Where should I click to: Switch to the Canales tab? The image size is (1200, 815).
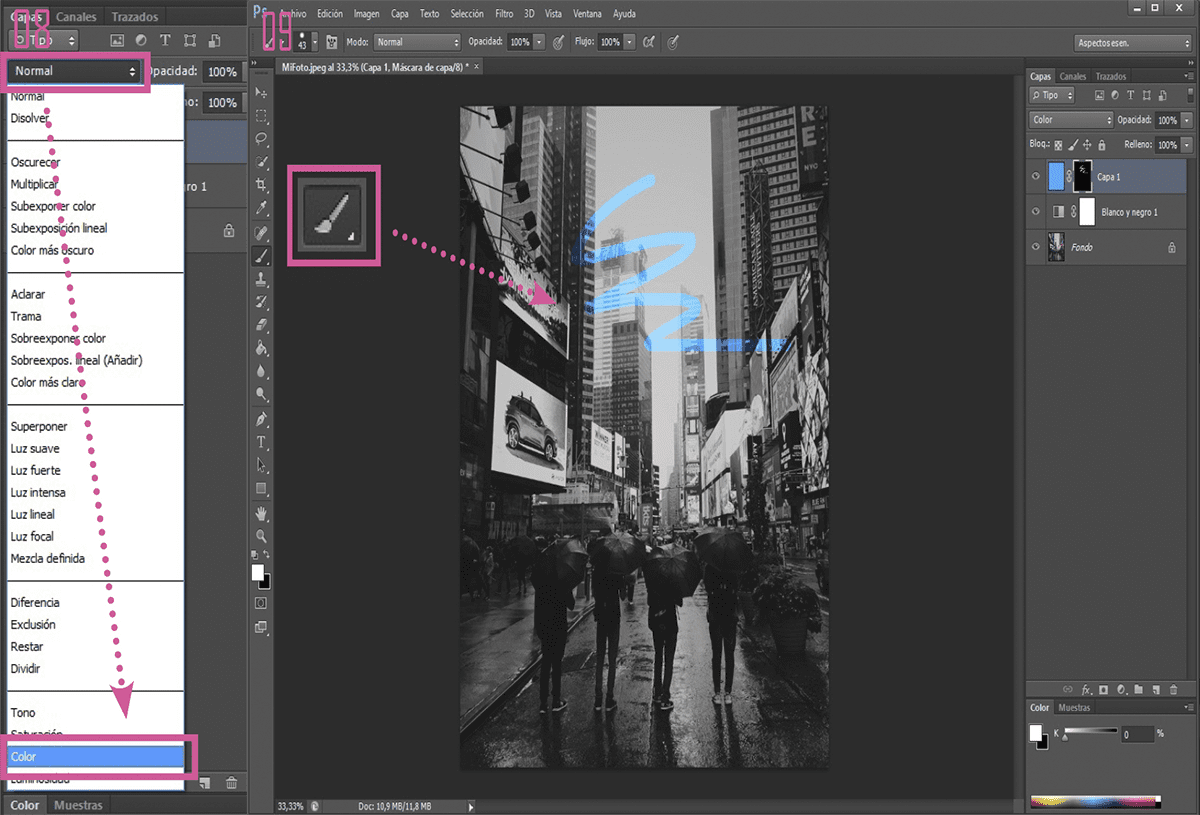point(1072,76)
